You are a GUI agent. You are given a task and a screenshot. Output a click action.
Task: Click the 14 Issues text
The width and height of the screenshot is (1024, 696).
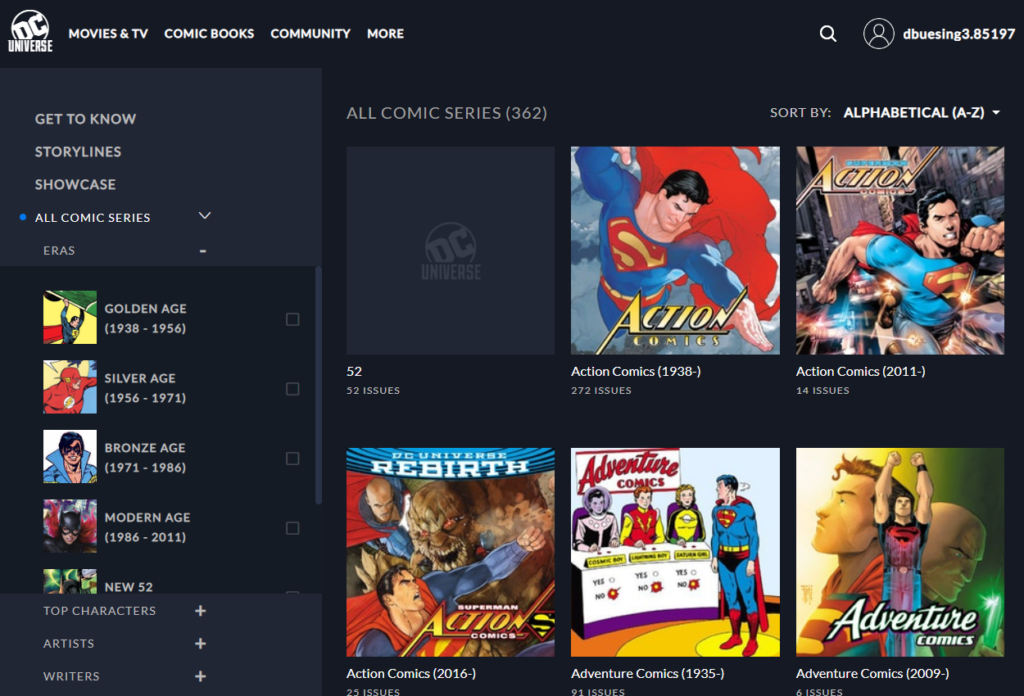(x=822, y=390)
